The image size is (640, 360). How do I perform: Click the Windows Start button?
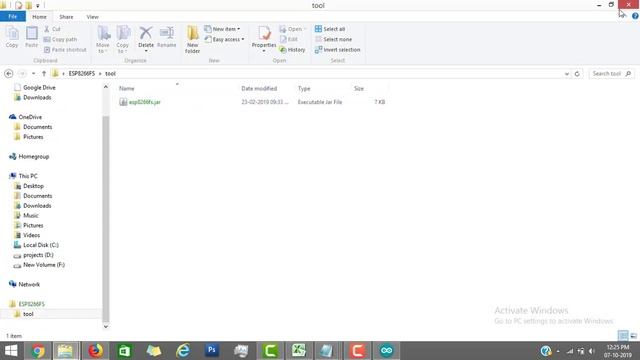[x=11, y=351]
